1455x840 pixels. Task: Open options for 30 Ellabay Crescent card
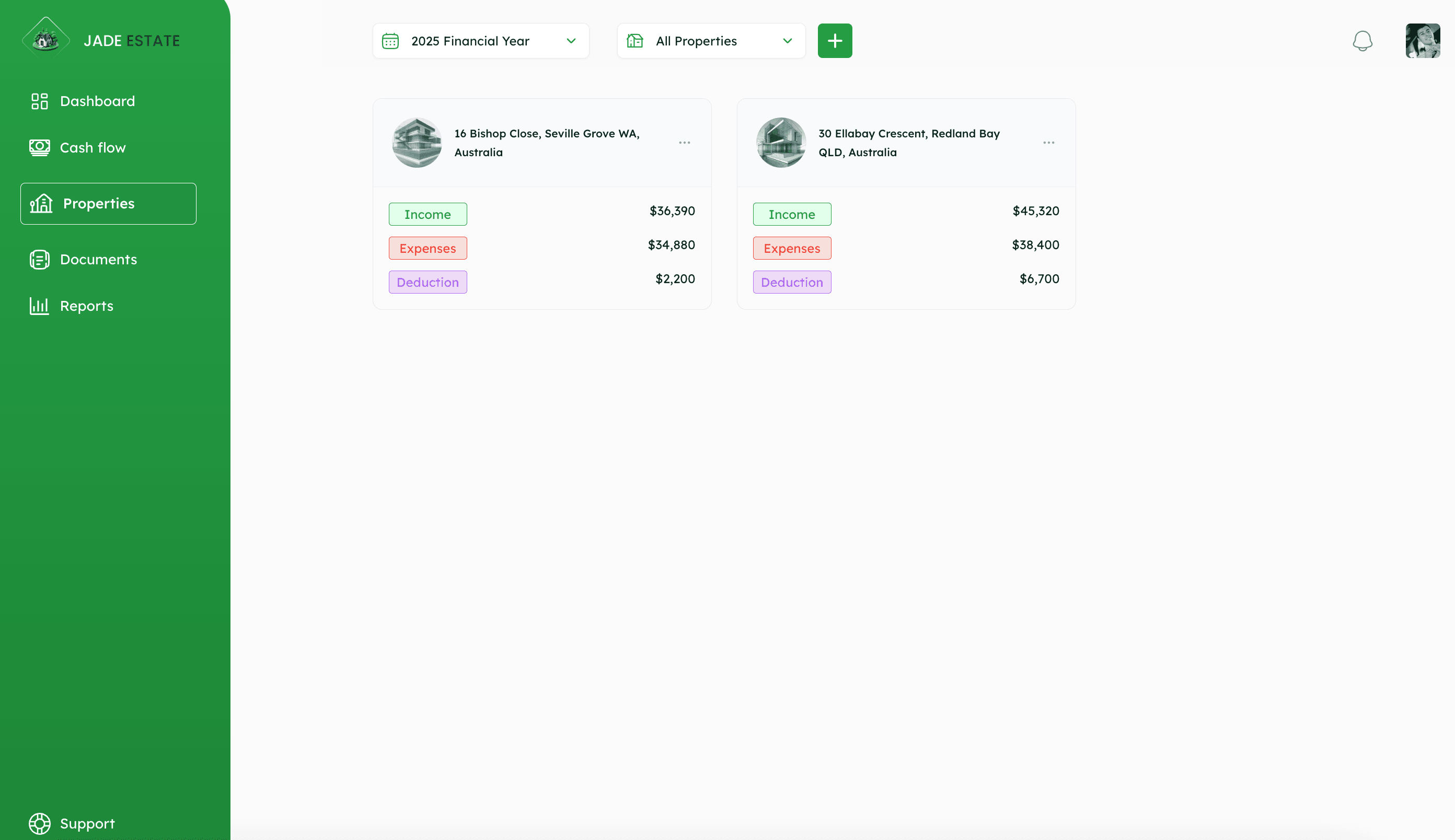tap(1048, 143)
